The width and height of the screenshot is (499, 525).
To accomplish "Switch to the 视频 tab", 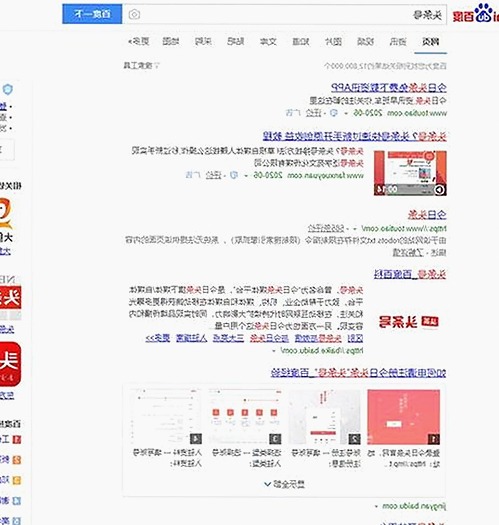I will point(365,42).
